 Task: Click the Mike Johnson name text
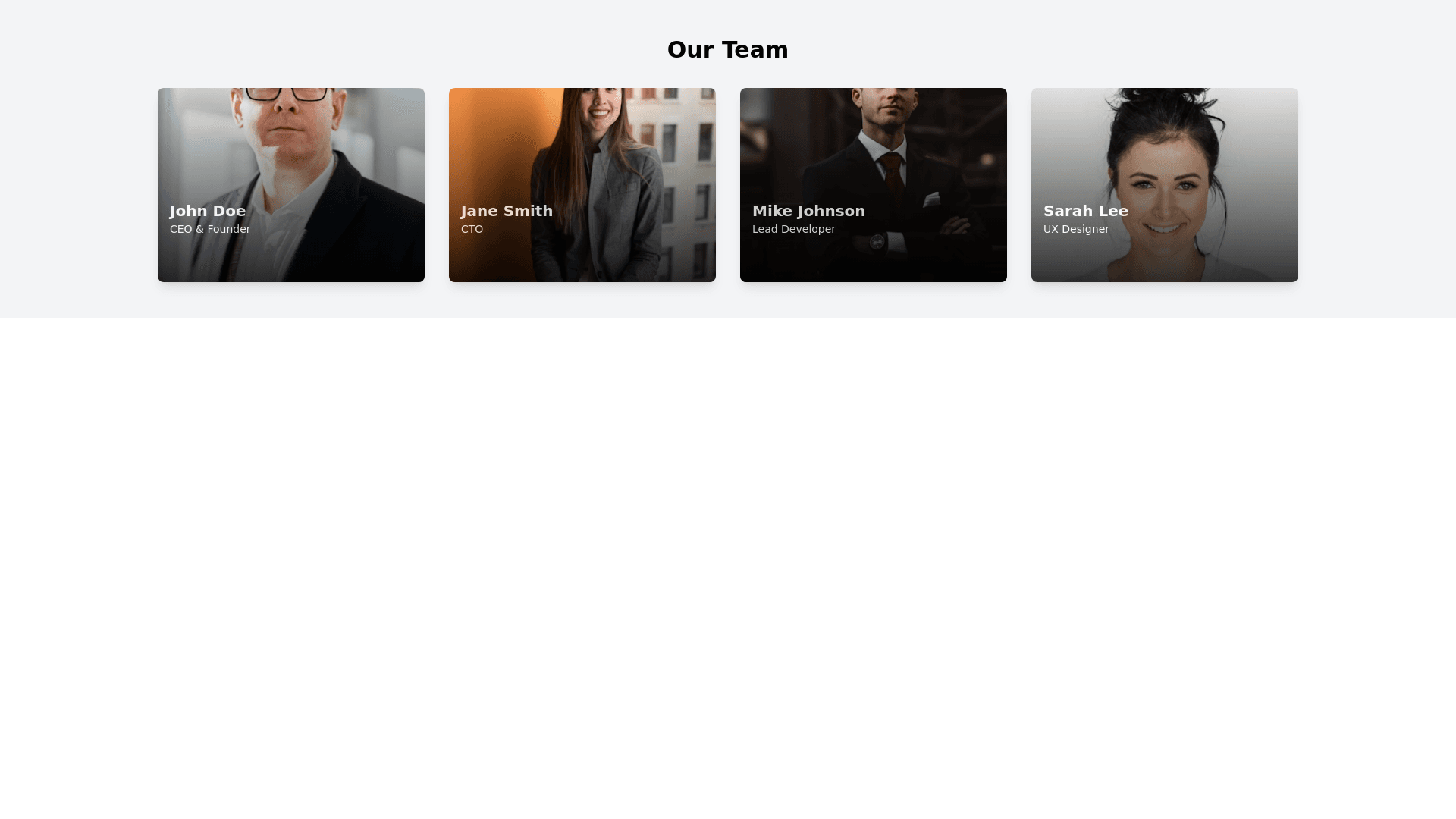click(808, 211)
